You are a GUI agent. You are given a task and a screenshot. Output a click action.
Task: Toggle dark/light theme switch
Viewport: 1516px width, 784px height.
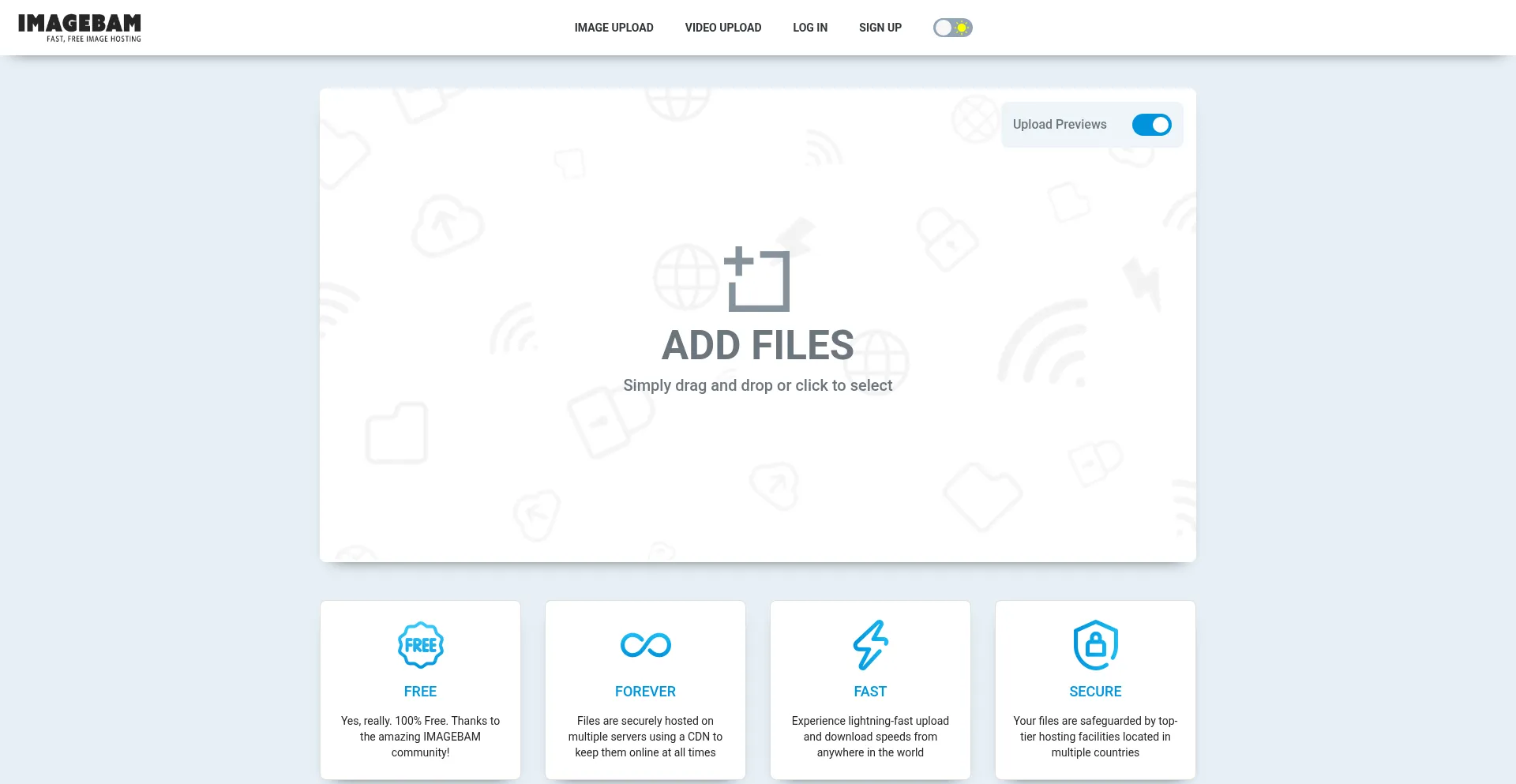[x=953, y=28]
